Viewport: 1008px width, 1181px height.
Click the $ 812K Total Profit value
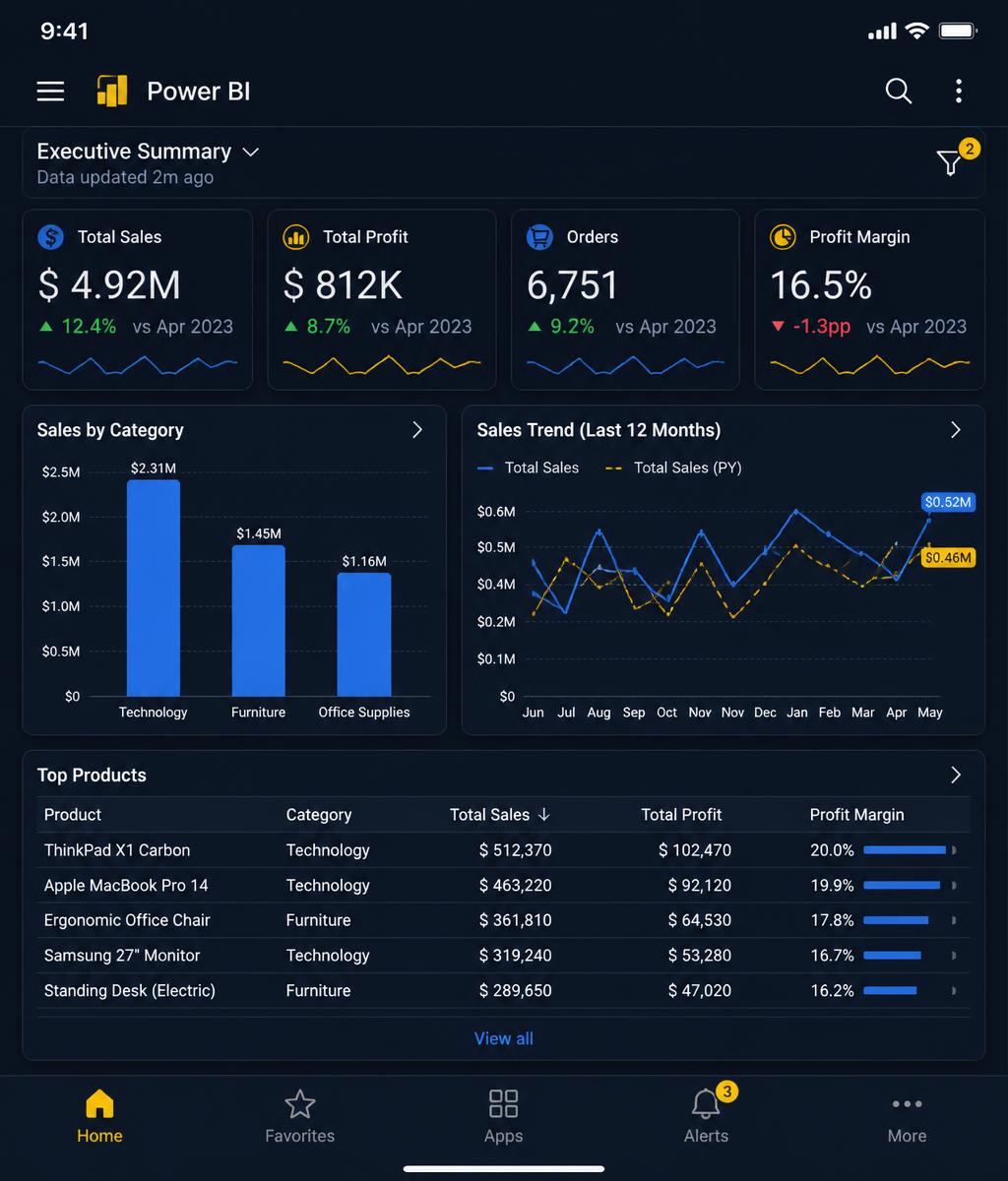343,285
